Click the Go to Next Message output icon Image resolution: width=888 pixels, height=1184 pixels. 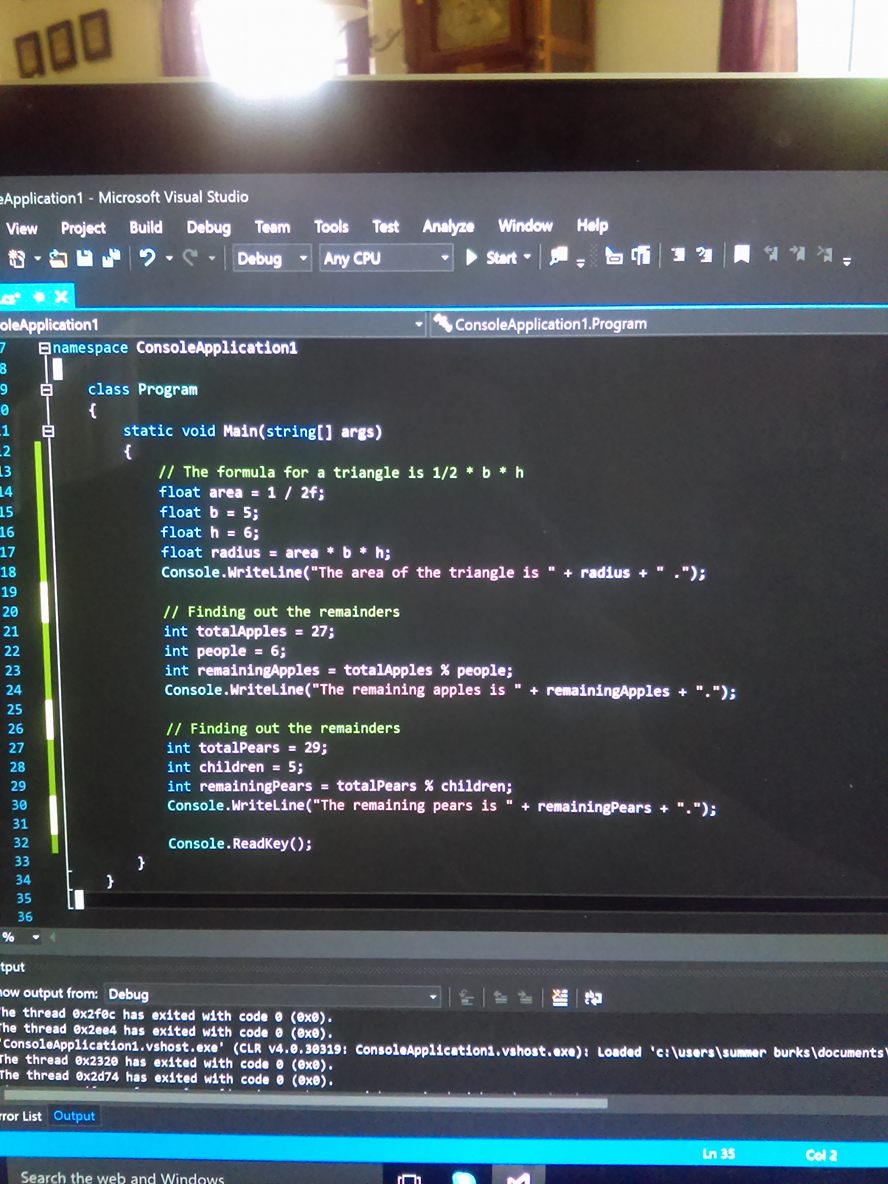coord(525,998)
